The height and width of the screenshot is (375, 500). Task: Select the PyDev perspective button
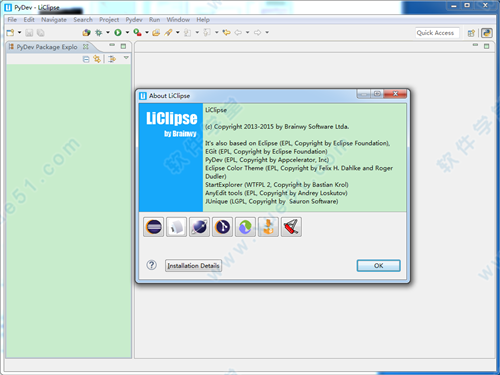point(487,33)
